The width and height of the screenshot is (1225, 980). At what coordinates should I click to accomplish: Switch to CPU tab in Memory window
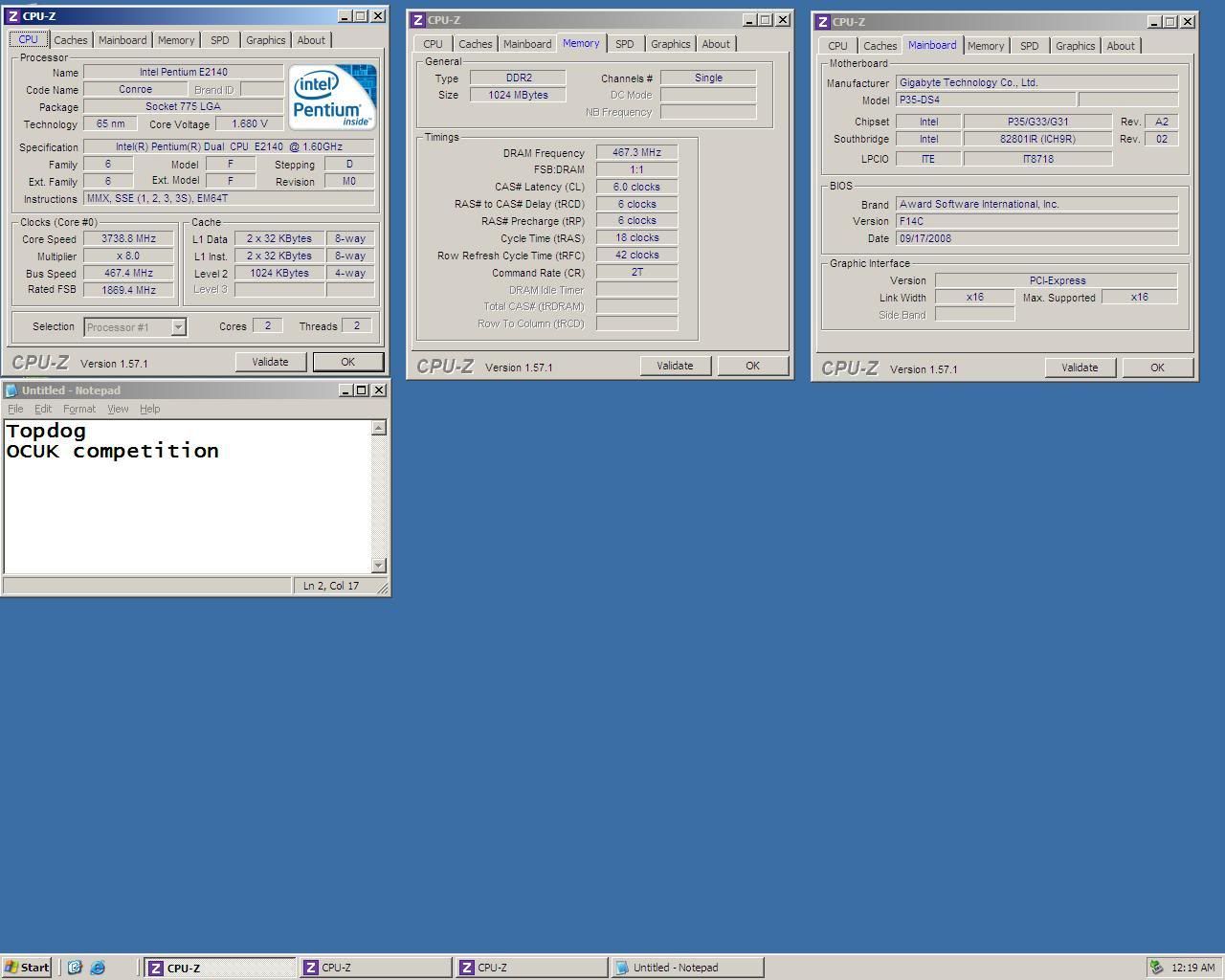tap(433, 44)
